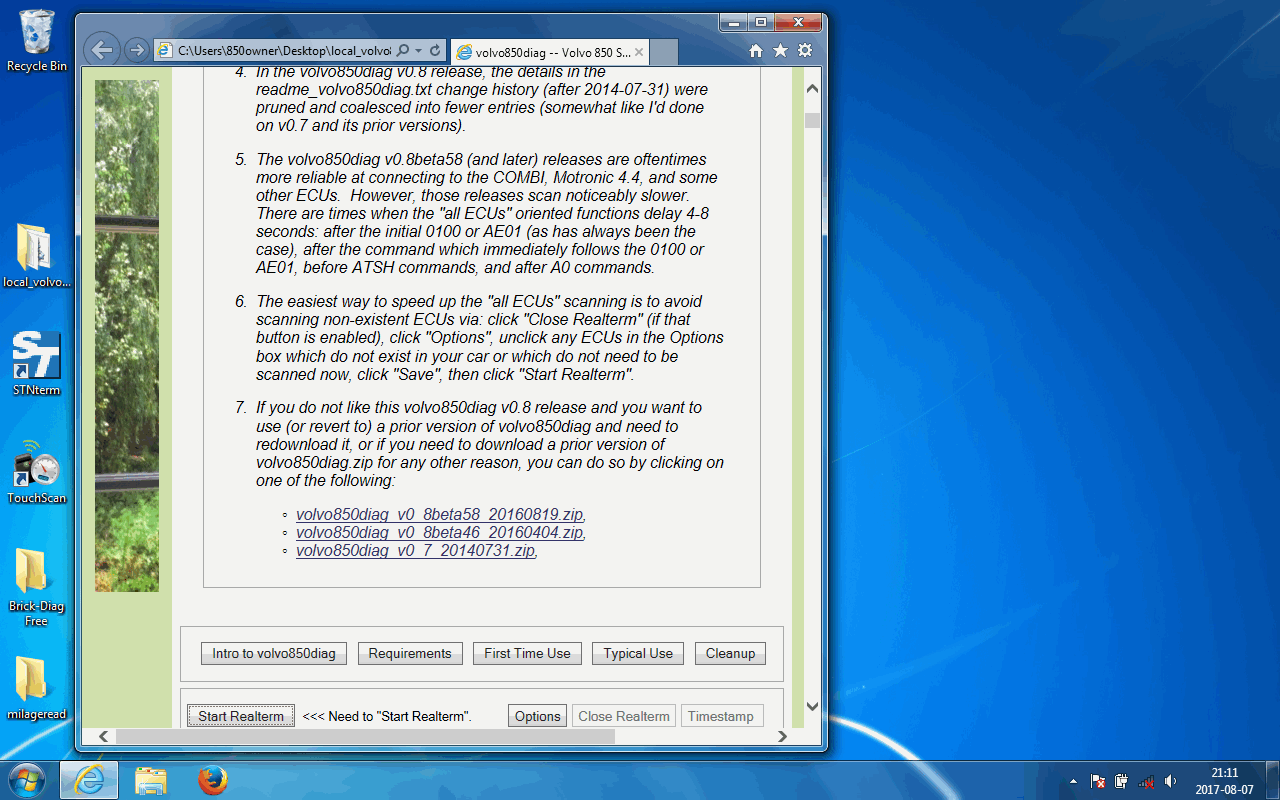
Task: Click the Start Realterm button
Action: click(x=241, y=716)
